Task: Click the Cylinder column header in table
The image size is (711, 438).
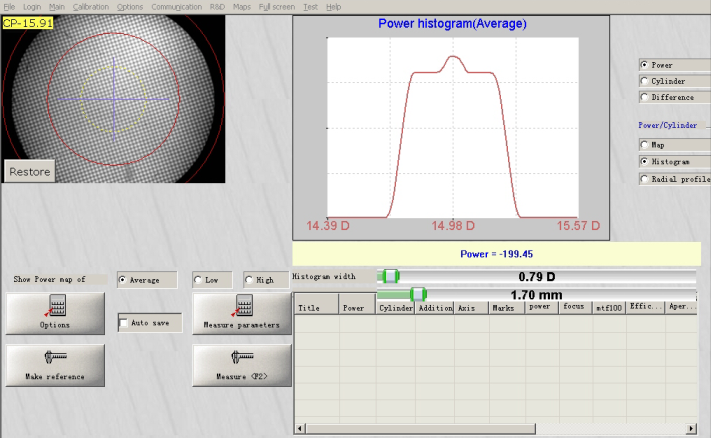Action: [x=396, y=309]
